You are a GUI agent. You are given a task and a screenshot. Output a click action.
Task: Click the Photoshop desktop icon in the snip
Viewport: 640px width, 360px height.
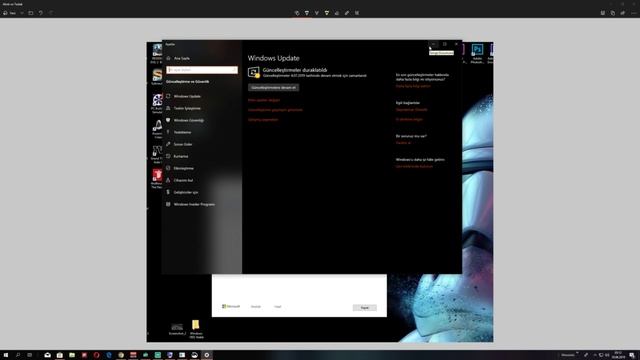[477, 53]
